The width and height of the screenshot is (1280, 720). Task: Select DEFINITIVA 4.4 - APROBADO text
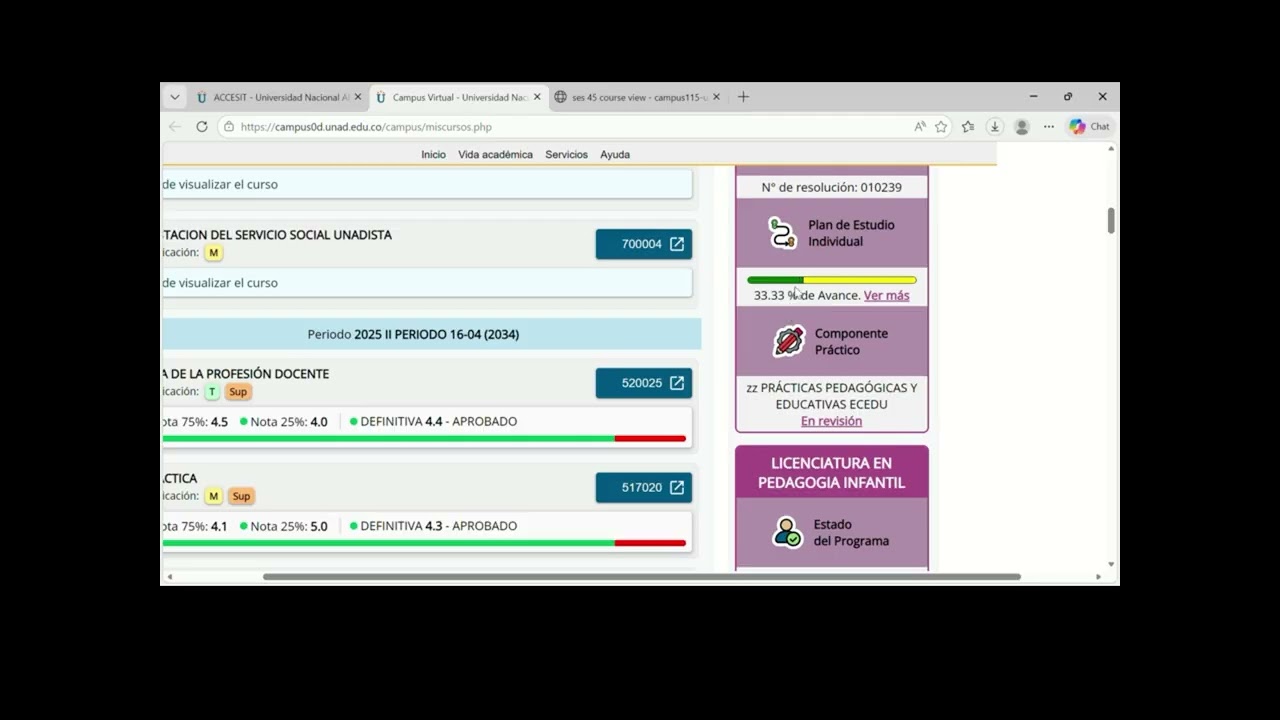coord(439,421)
